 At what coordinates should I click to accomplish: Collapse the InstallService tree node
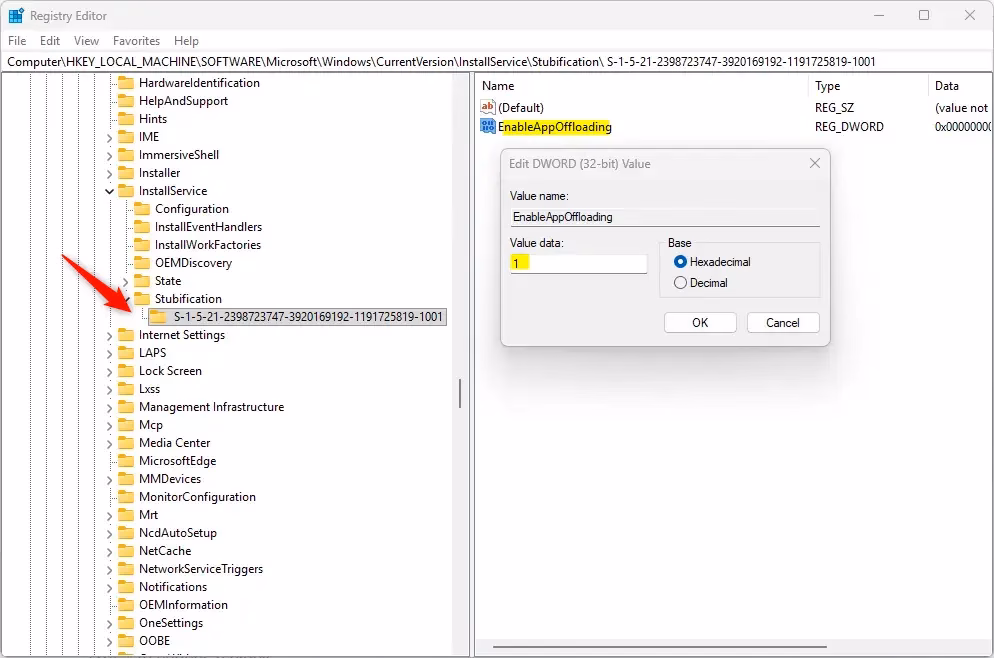109,191
